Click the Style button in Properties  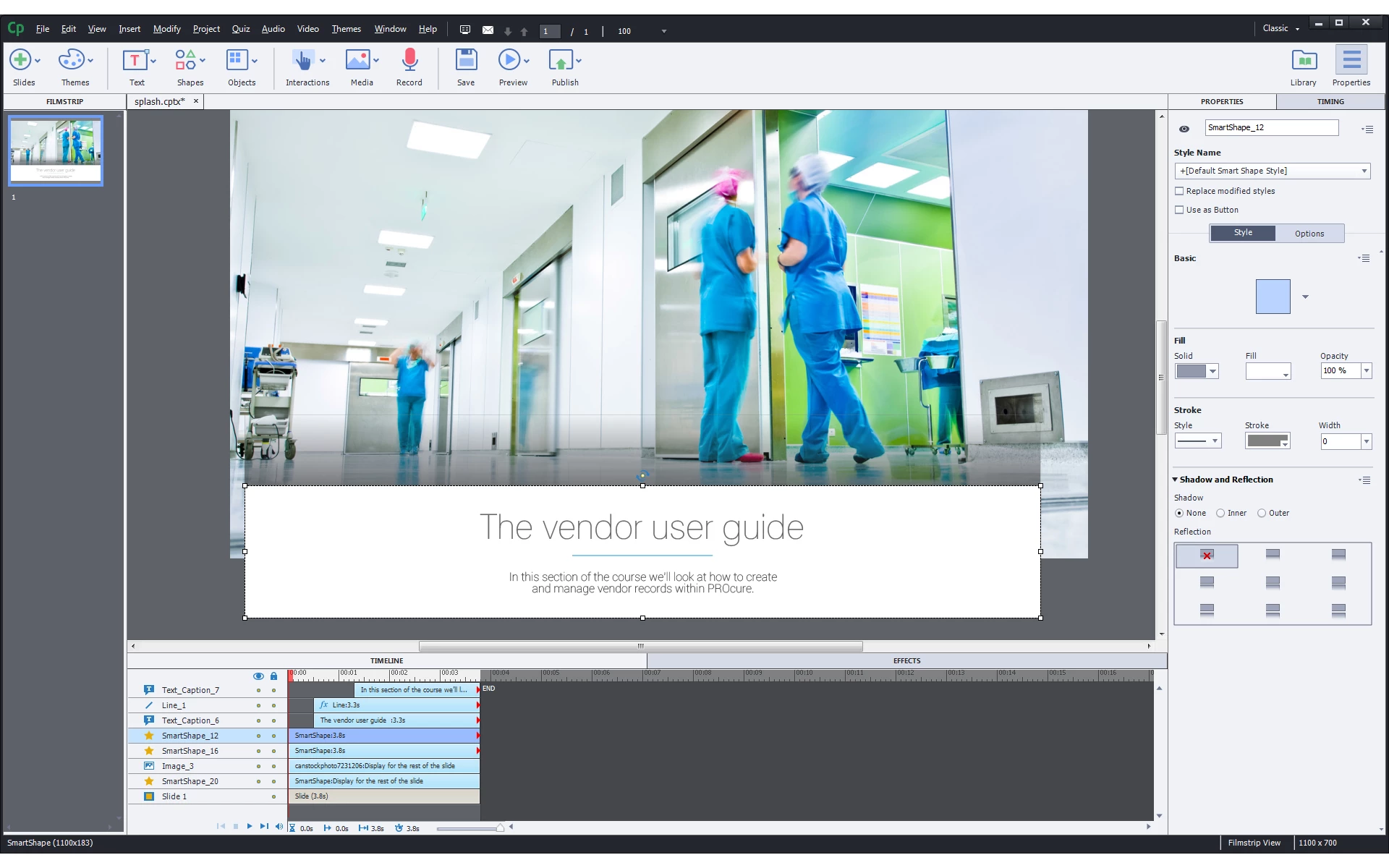coord(1243,233)
